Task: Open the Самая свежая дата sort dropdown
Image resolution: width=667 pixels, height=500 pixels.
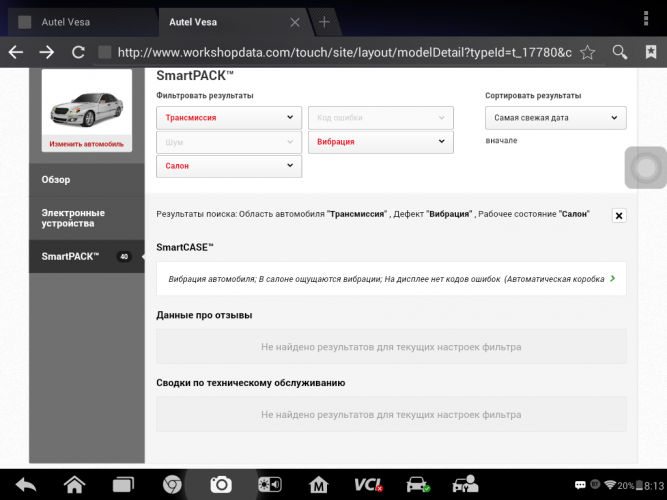Action: point(556,117)
